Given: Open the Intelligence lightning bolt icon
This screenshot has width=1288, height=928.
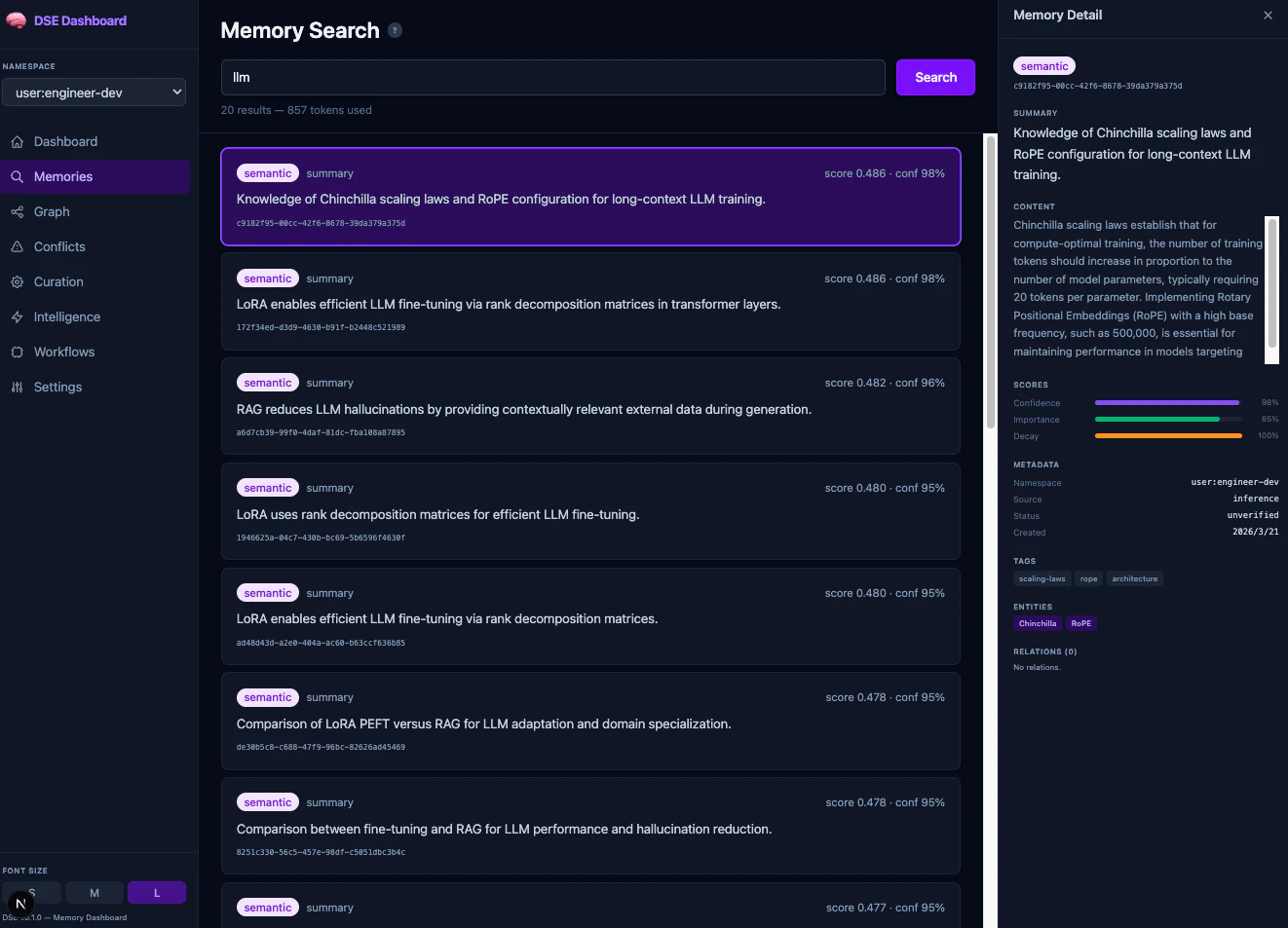Looking at the screenshot, I should click(17, 317).
